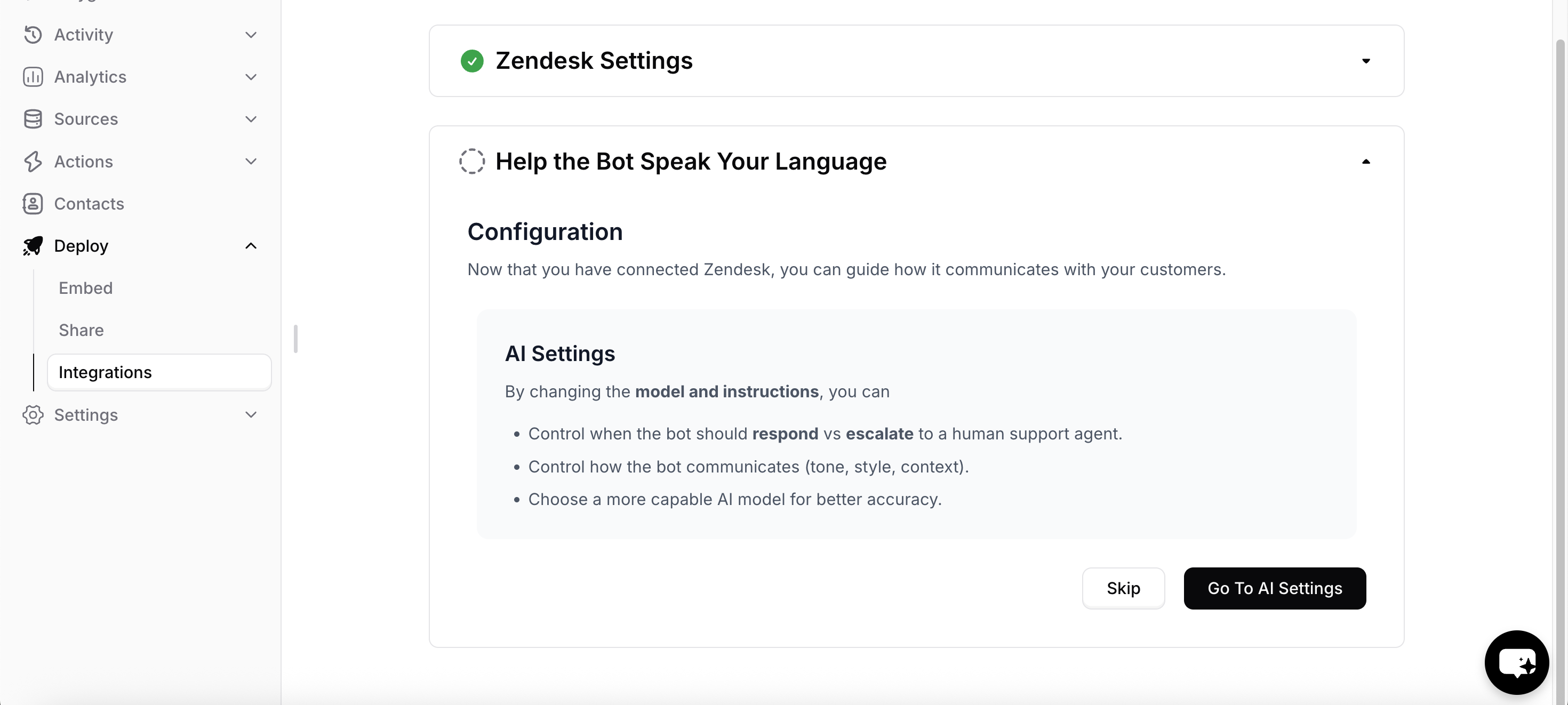Click the Contacts person icon
Screen dimensions: 1568x705
pyautogui.click(x=33, y=203)
